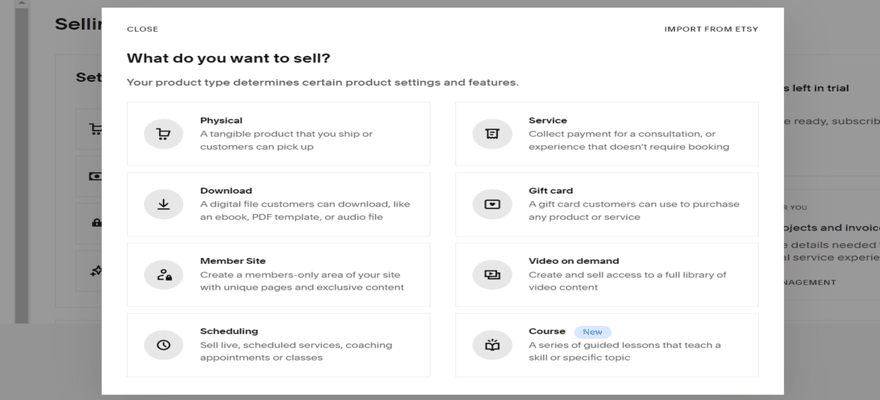Click the shopping cart icon for Physical
The height and width of the screenshot is (400, 880).
click(163, 134)
